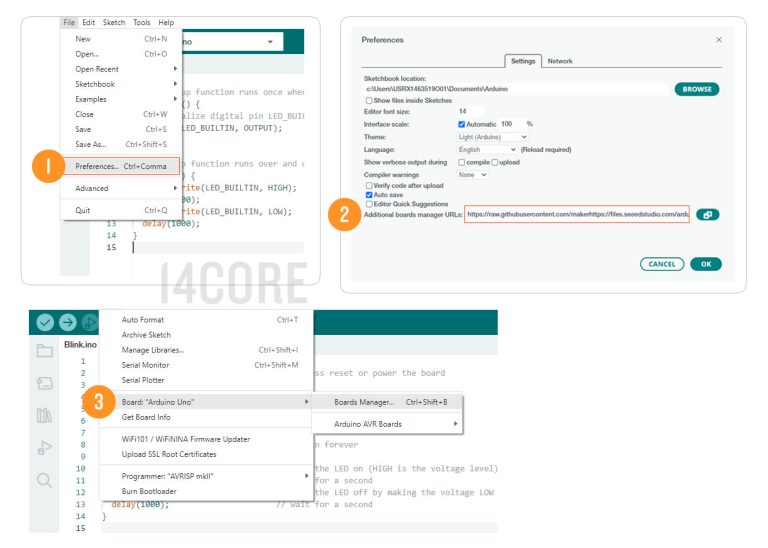Click the Upload arrow icon
The width and height of the screenshot is (768, 548).
pos(67,322)
